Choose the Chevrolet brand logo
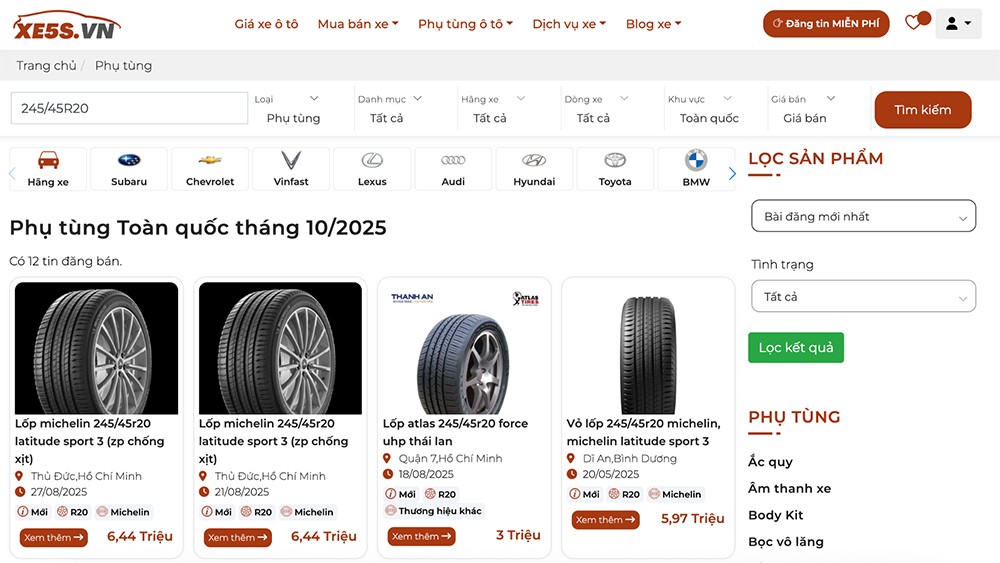Viewport: 1000px width, 563px height. click(210, 169)
